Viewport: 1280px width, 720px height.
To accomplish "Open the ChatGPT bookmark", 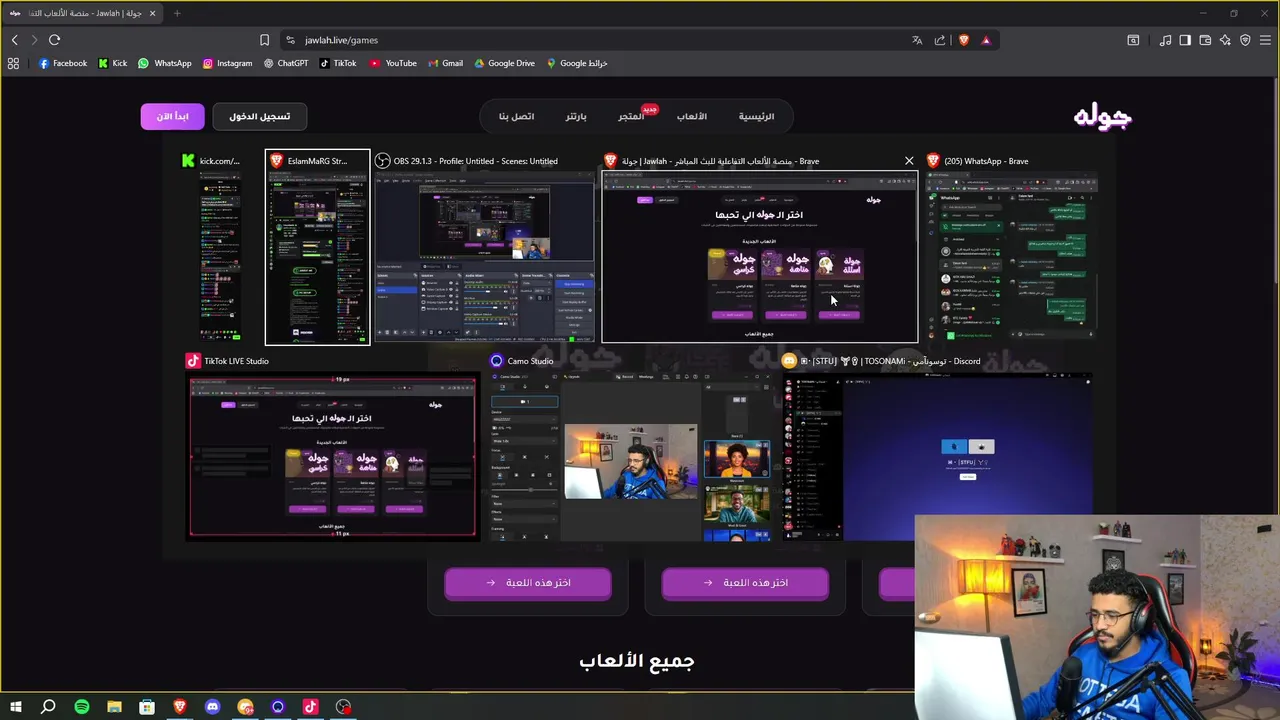I will tap(286, 63).
